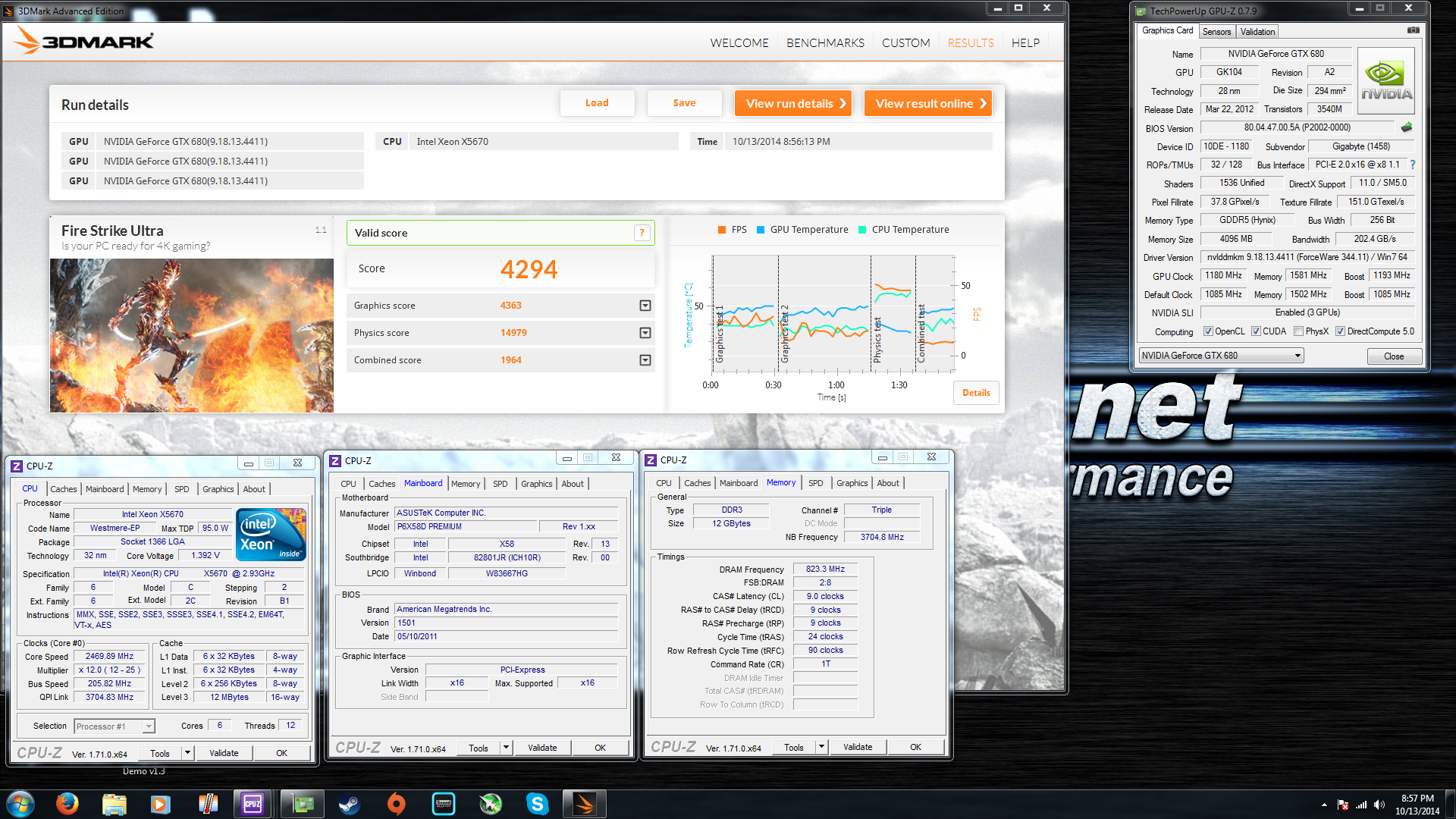Switch to the Sensors tab in GPU-Z

tap(1216, 32)
